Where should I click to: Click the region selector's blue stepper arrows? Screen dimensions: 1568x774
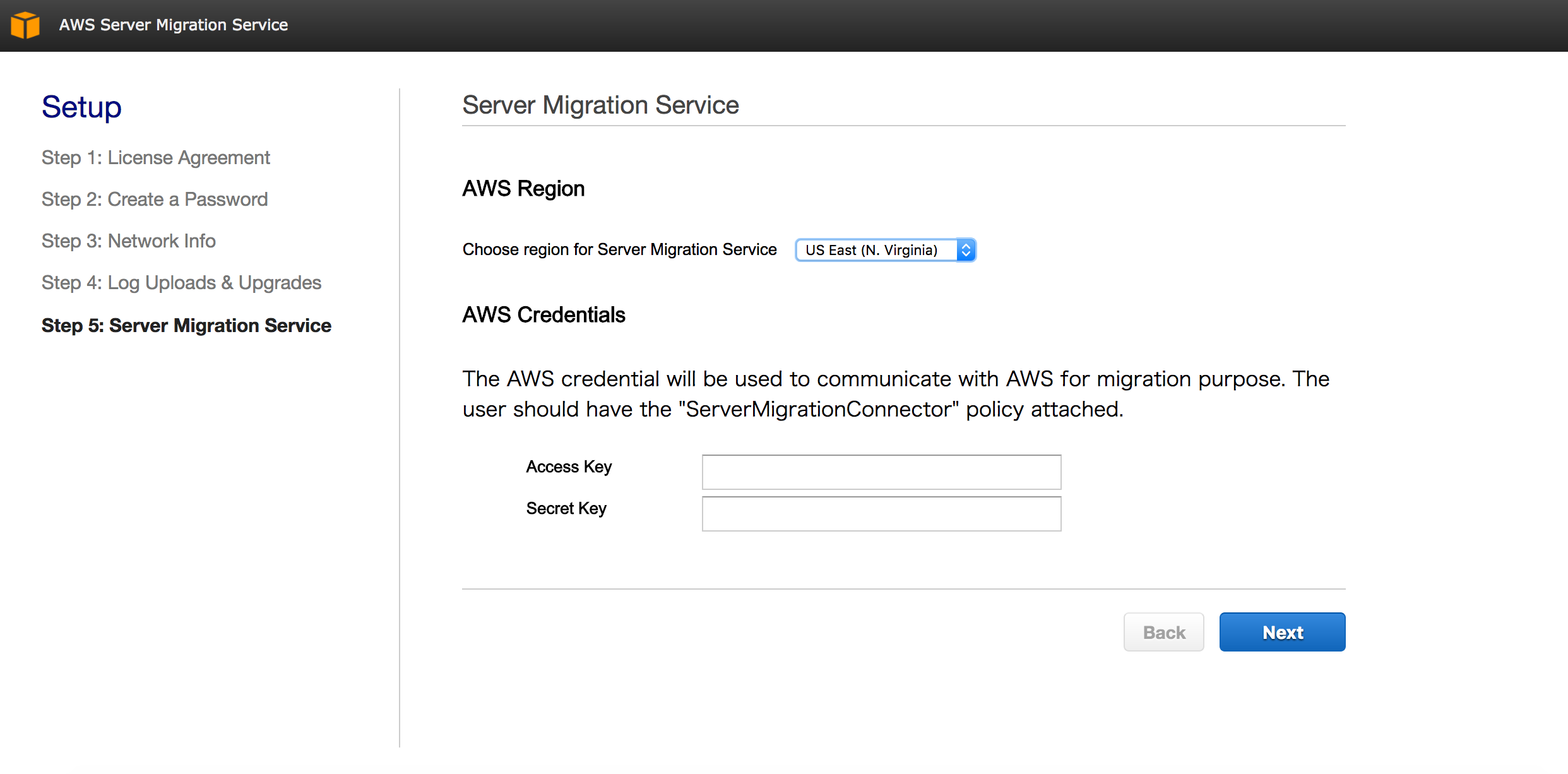[966, 250]
